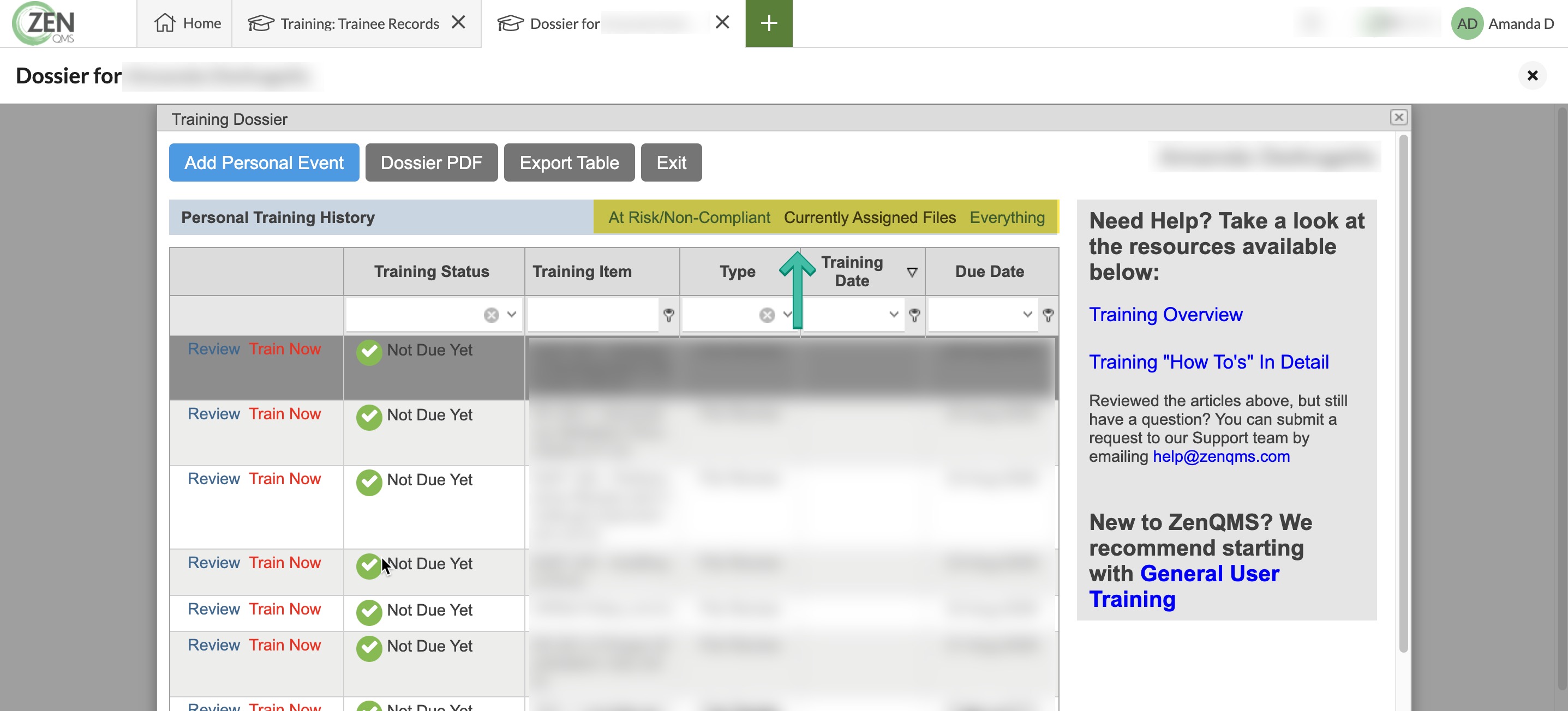1568x711 pixels.
Task: Select the Personal Training History heading
Action: (278, 217)
